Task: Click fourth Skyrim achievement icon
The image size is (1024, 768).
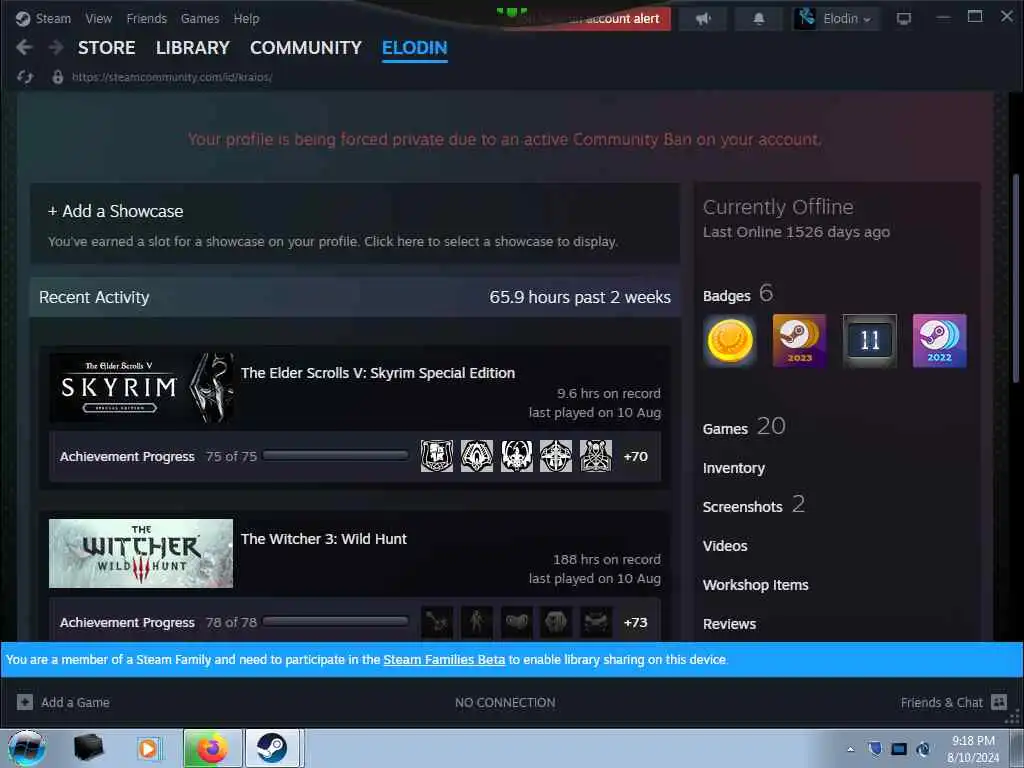Action: pos(556,456)
